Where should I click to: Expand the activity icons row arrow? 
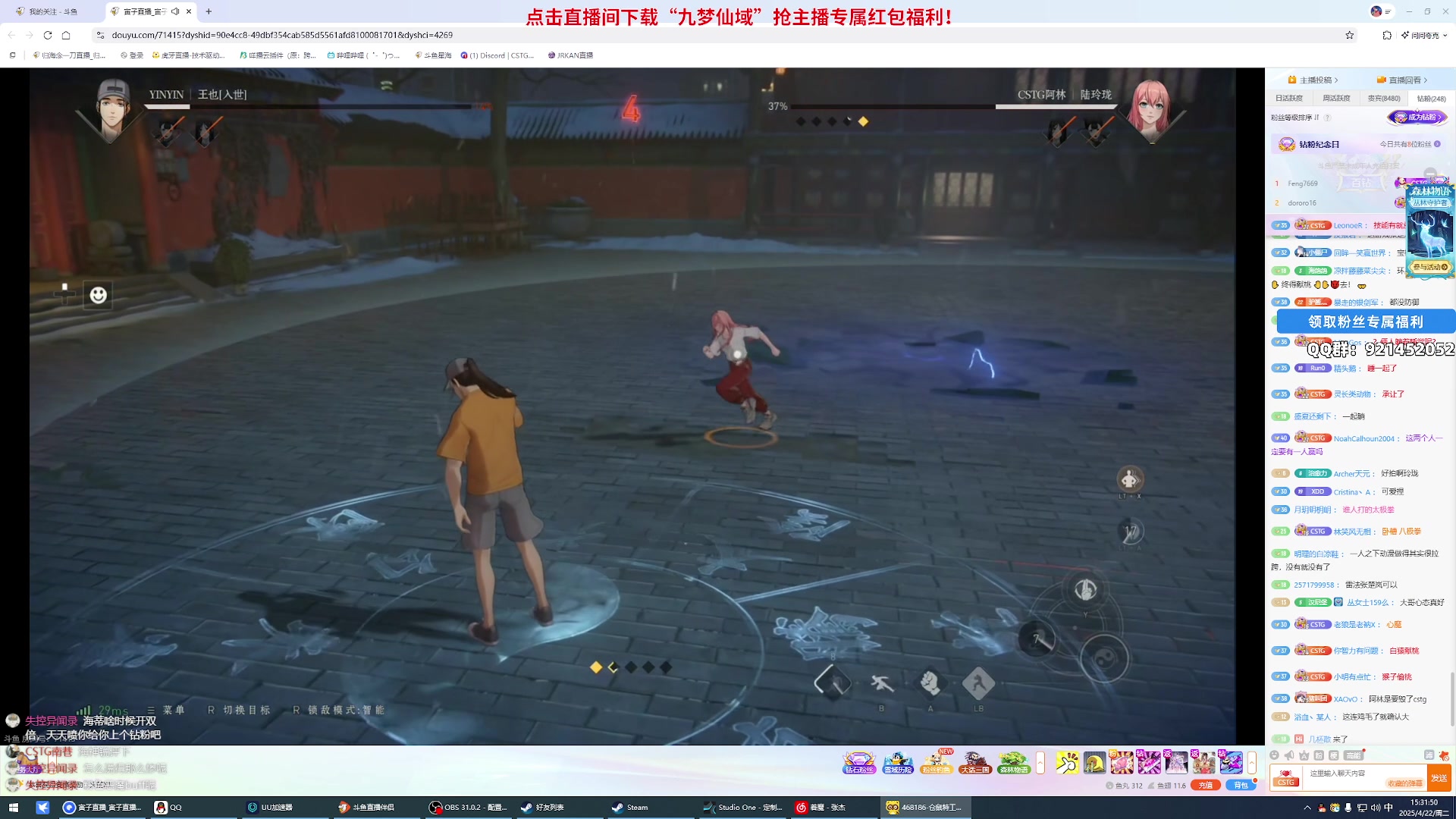point(1040,763)
